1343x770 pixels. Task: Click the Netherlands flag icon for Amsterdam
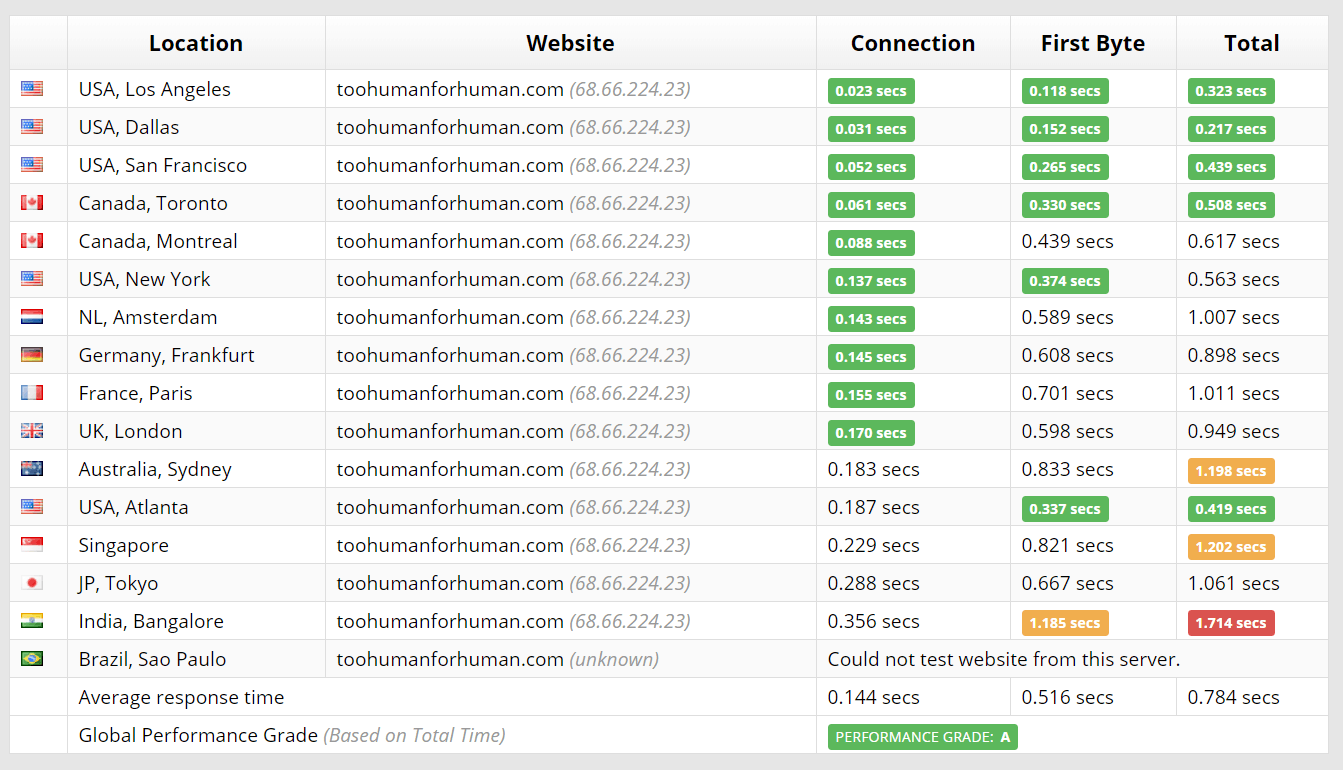coord(32,317)
